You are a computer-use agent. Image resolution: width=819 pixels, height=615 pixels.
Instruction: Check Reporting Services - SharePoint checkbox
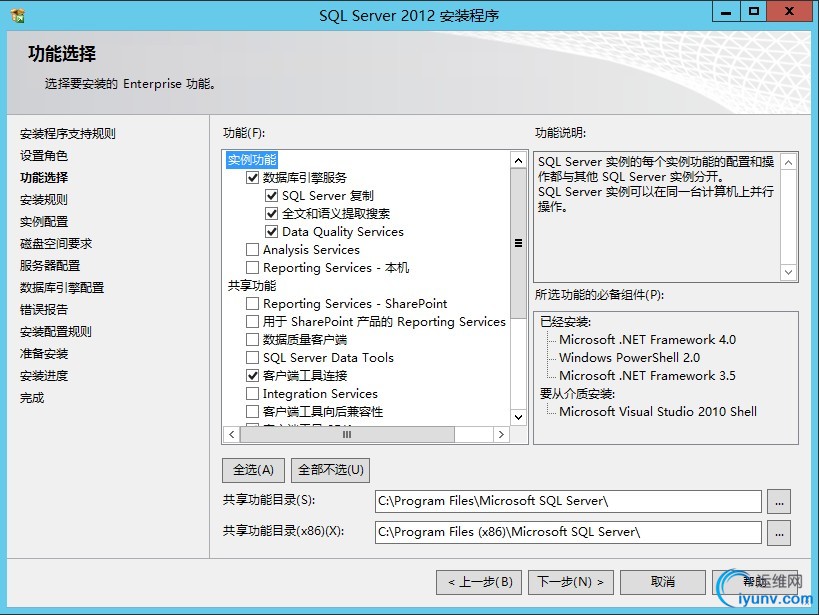click(252, 304)
